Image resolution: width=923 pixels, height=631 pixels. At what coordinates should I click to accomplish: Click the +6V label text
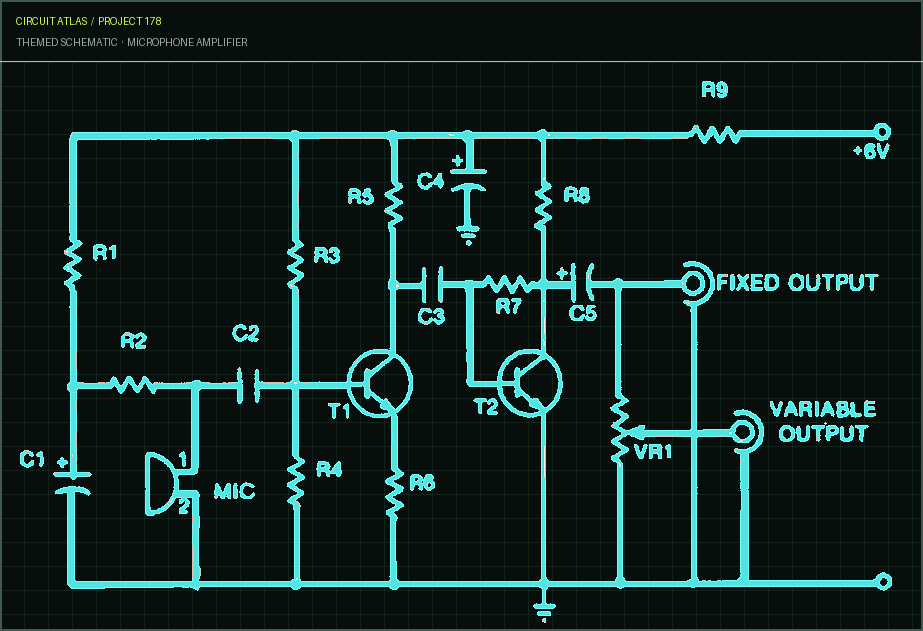coord(871,151)
